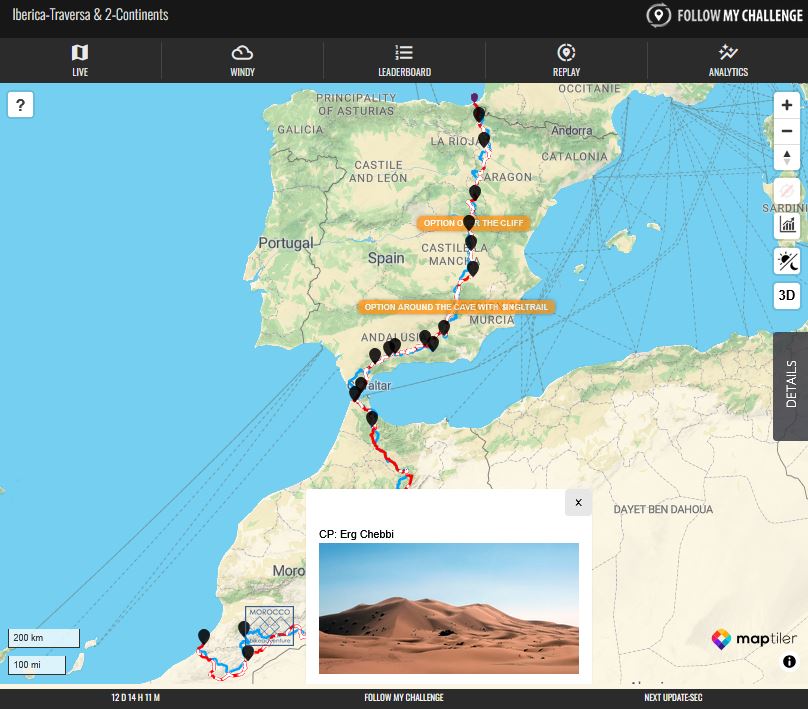The height and width of the screenshot is (709, 808).
Task: Open the WINDY weather tab
Action: pos(242,60)
